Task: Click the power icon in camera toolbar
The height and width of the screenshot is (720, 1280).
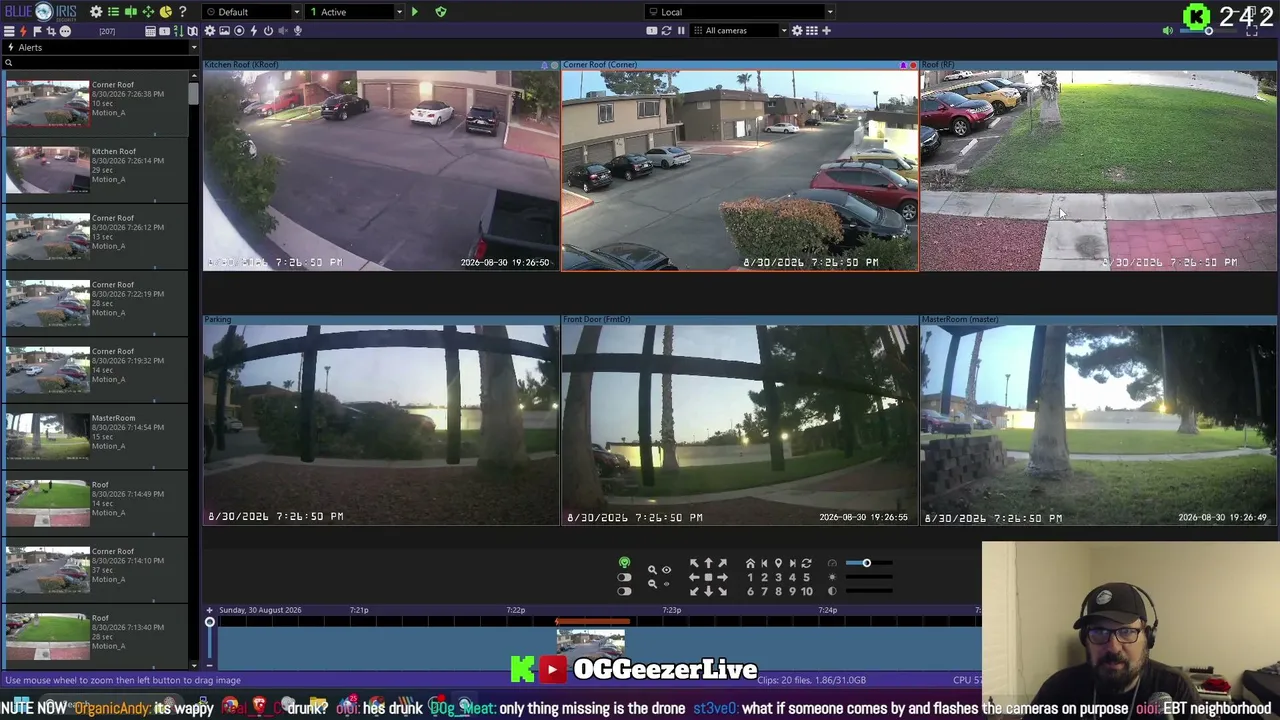Action: [268, 31]
